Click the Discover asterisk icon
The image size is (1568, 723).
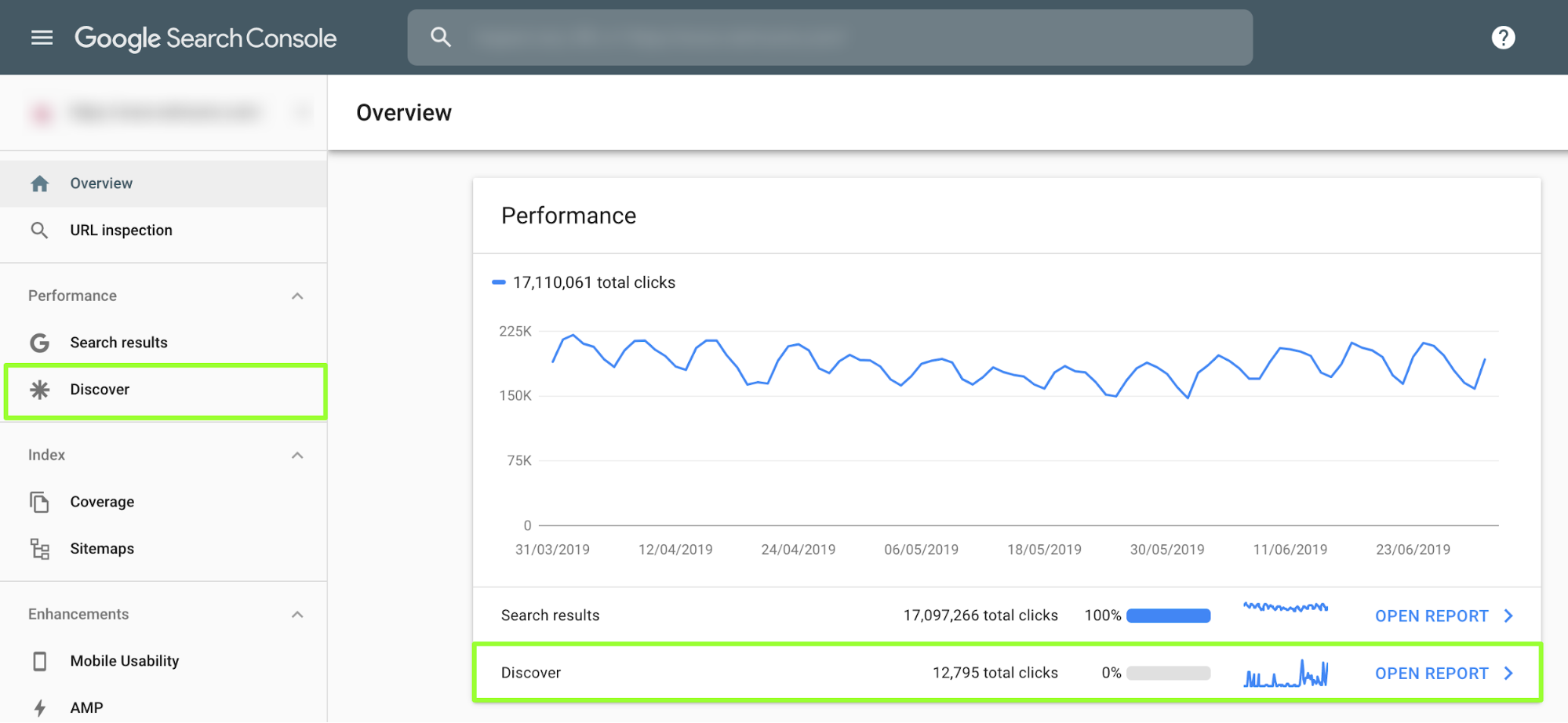coord(39,390)
